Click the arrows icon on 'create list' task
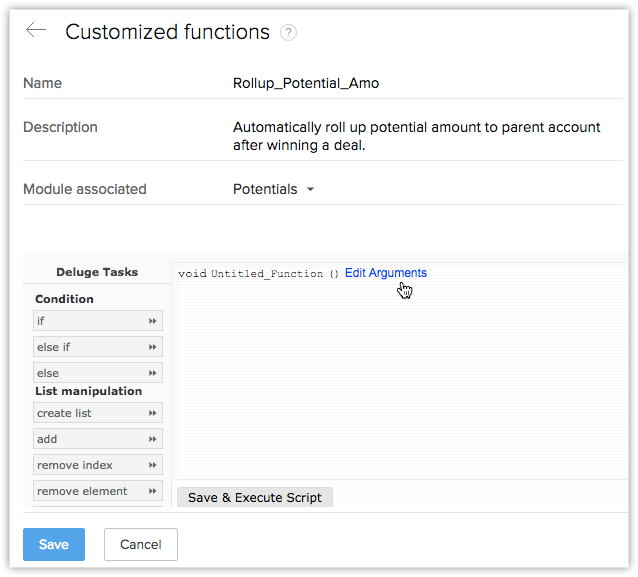The image size is (638, 577). click(153, 413)
